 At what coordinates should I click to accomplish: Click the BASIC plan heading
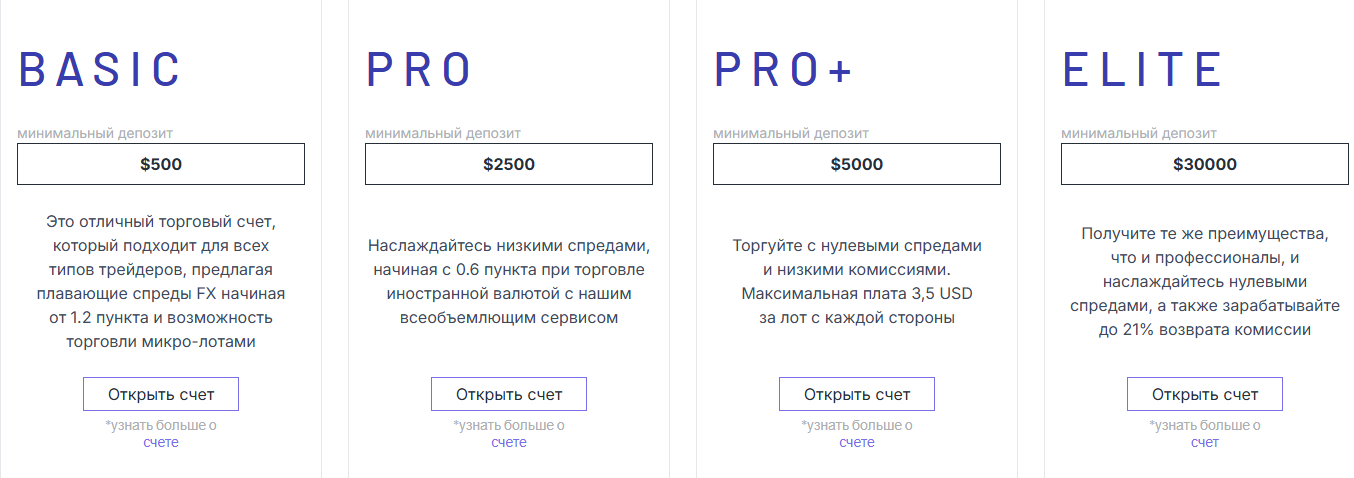pyautogui.click(x=100, y=69)
